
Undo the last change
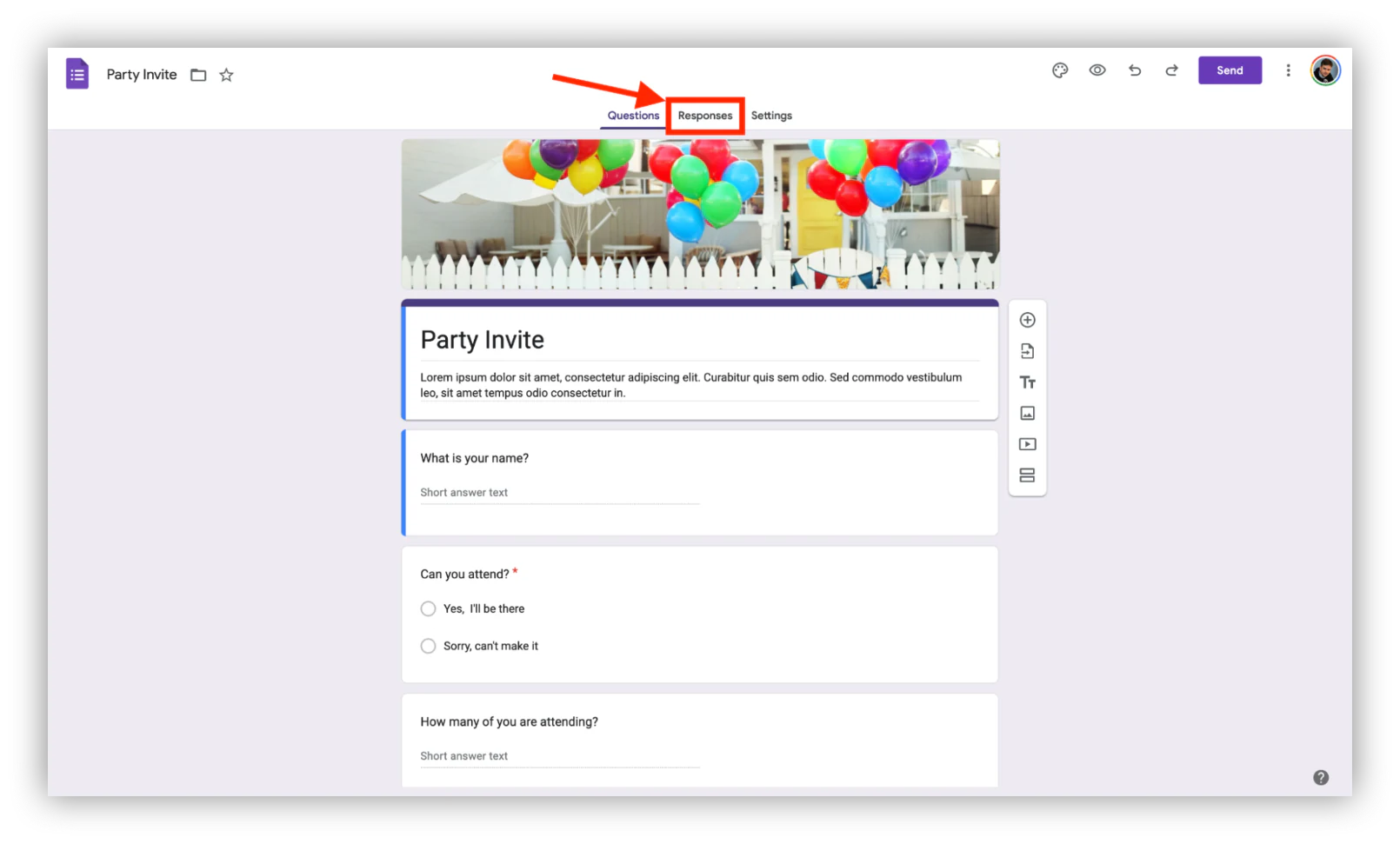pyautogui.click(x=1135, y=70)
